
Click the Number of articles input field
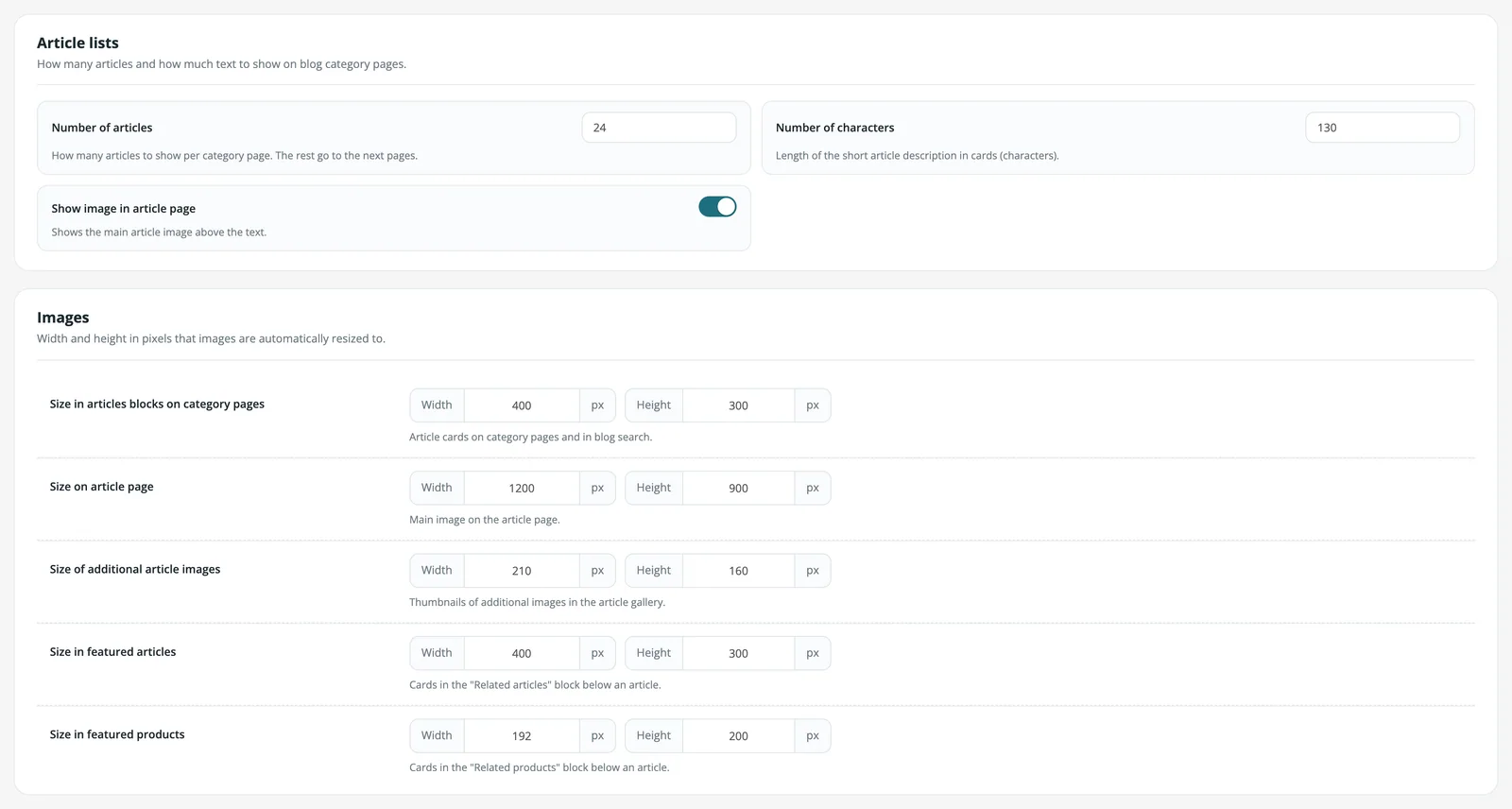(659, 128)
